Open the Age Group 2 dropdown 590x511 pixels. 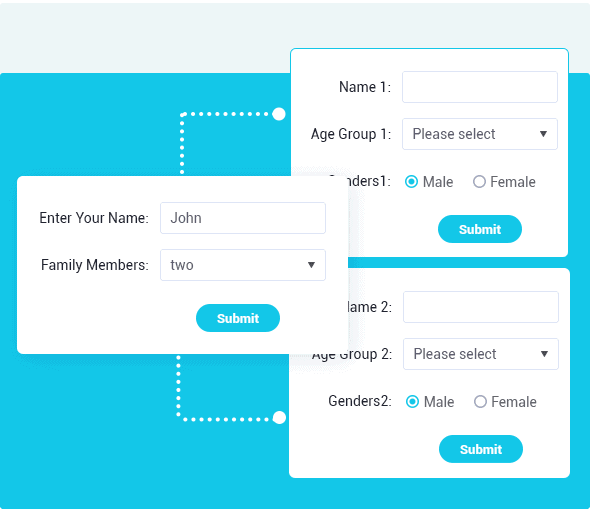[481, 354]
